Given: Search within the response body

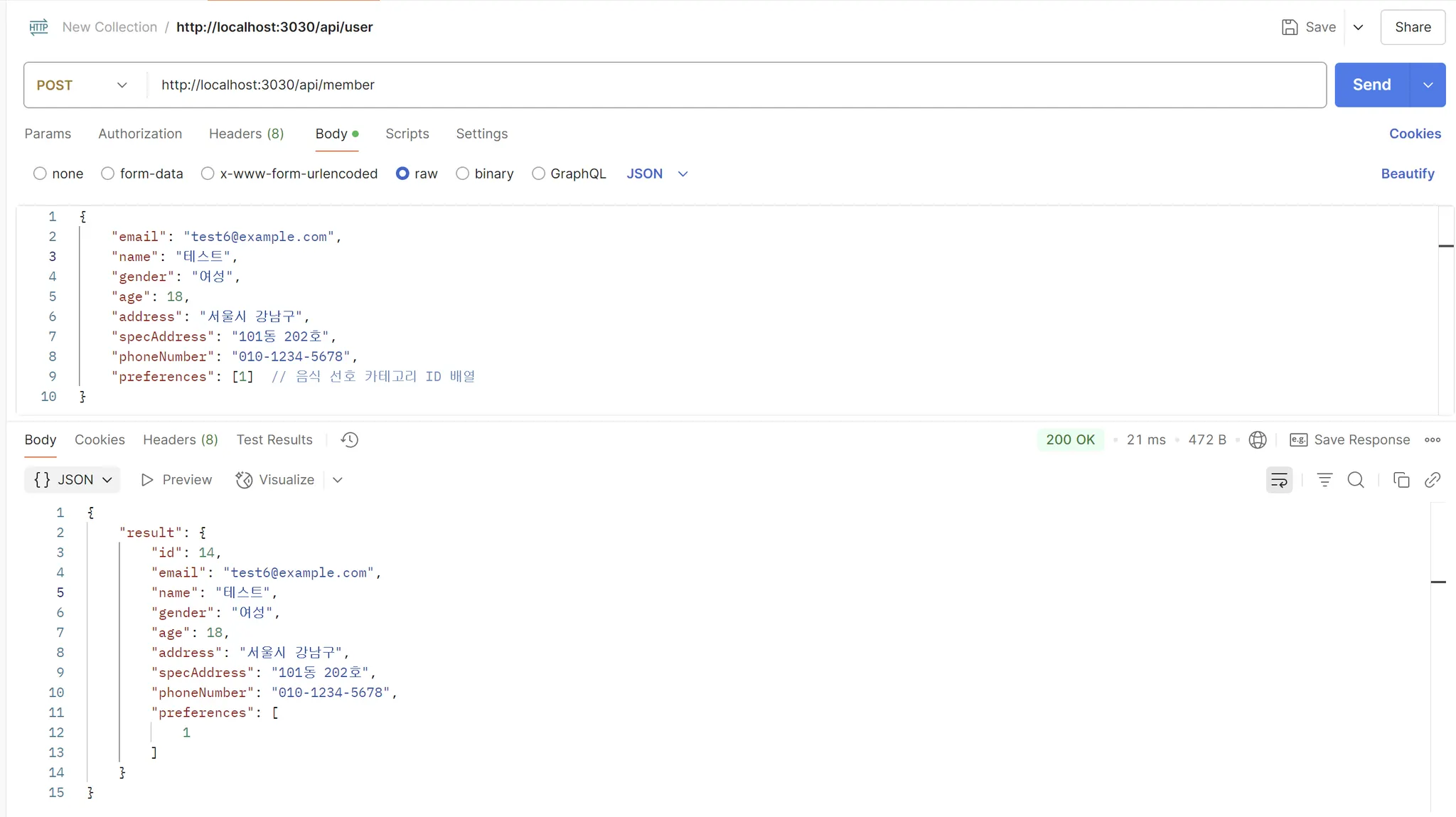Looking at the screenshot, I should (x=1356, y=480).
